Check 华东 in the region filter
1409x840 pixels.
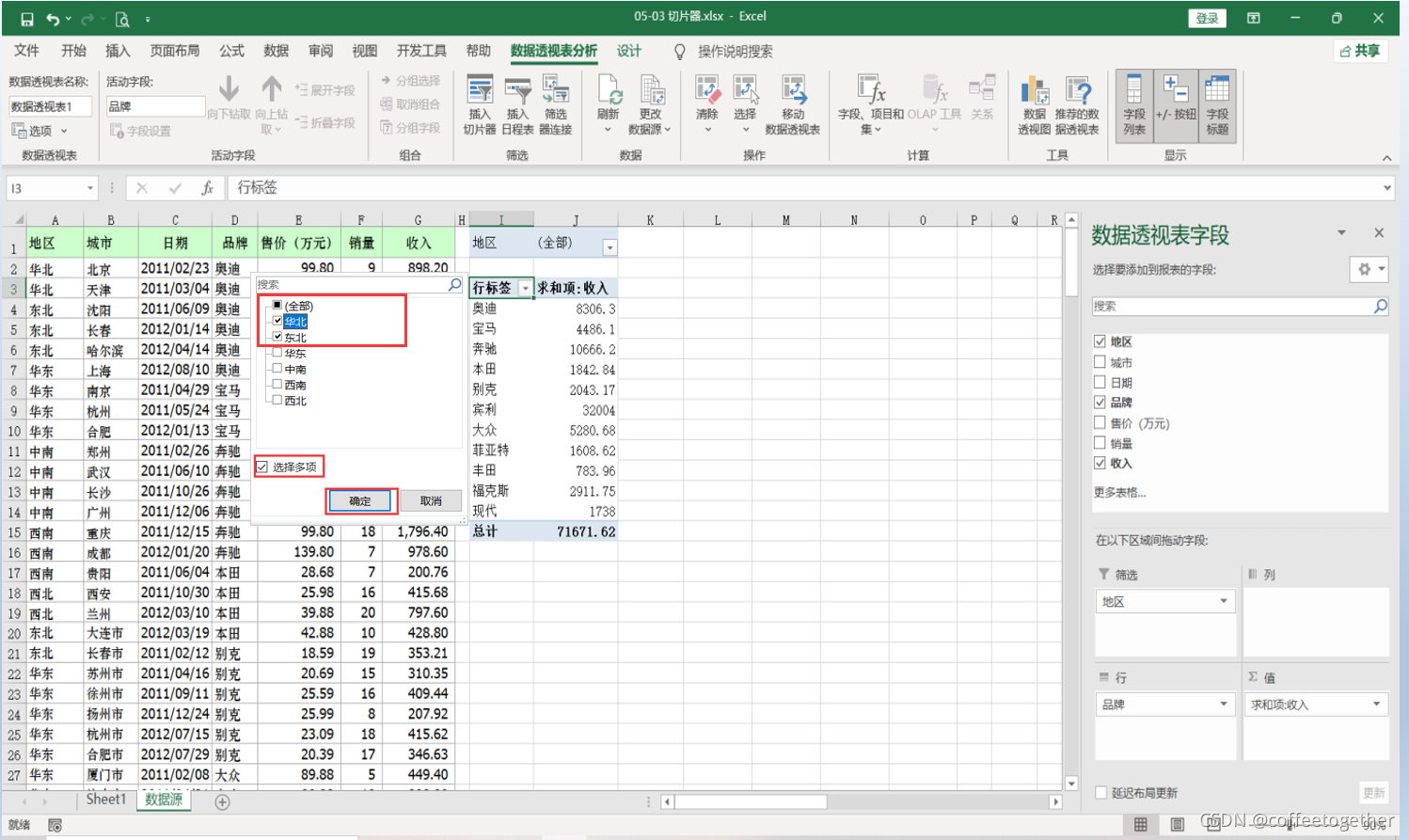point(277,353)
